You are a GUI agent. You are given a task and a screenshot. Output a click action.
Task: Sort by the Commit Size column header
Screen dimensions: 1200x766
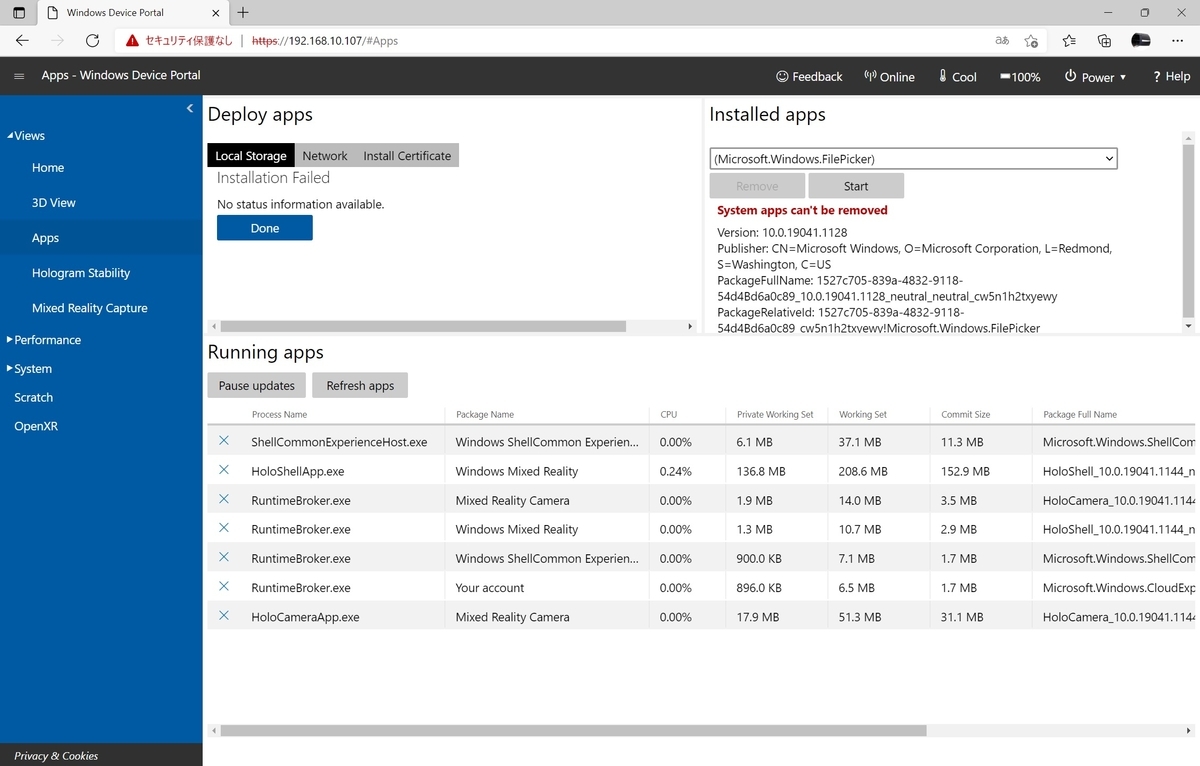point(966,414)
